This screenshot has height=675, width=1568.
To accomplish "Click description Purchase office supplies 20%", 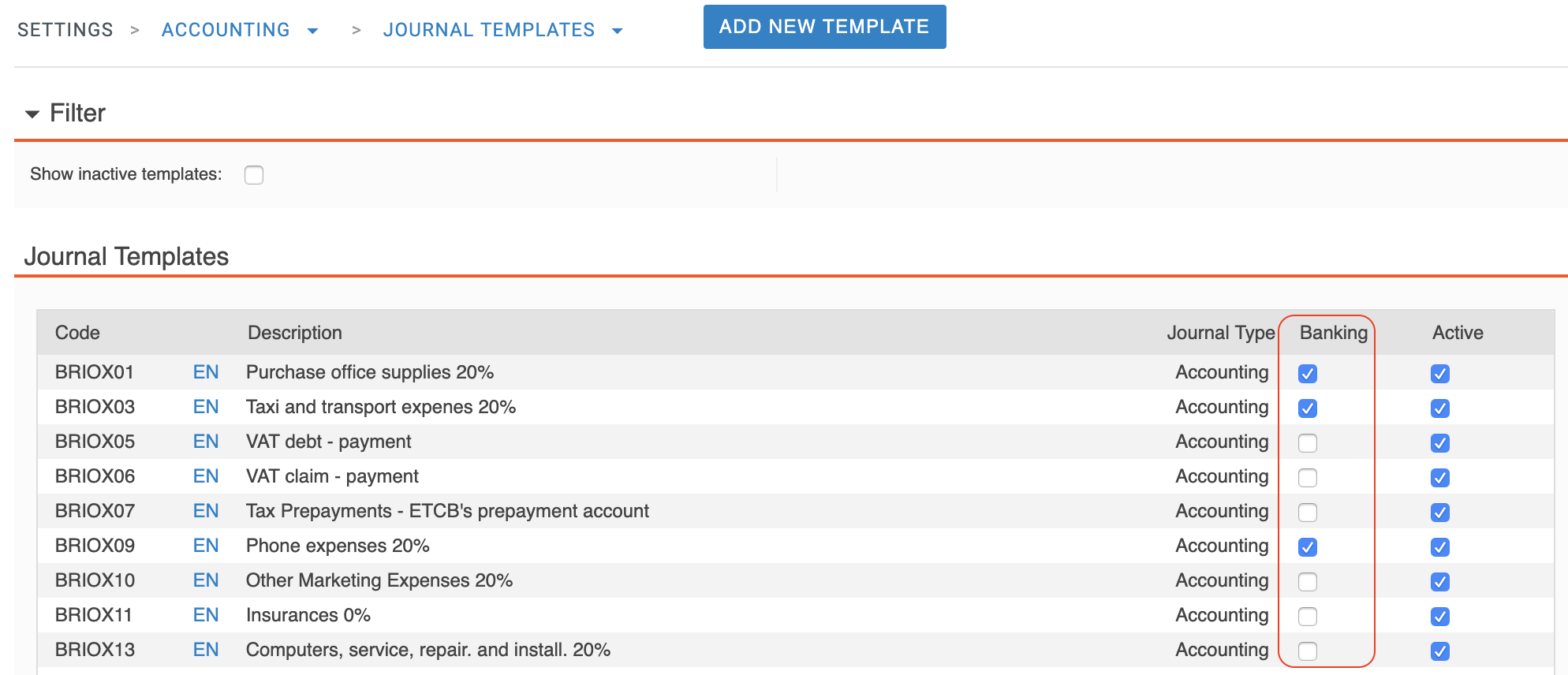I will pos(370,372).
